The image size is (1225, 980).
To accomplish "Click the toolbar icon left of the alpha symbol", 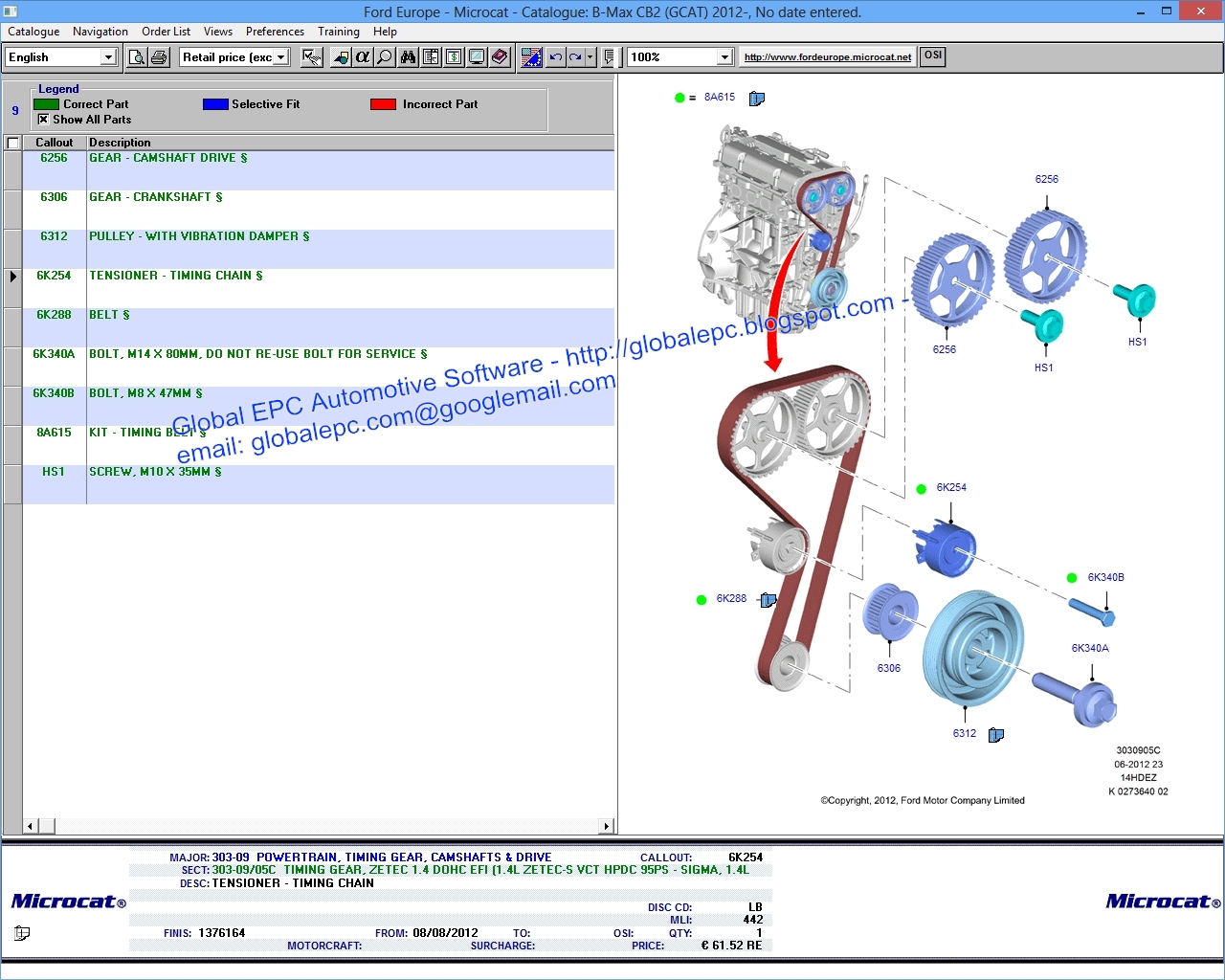I will point(341,57).
